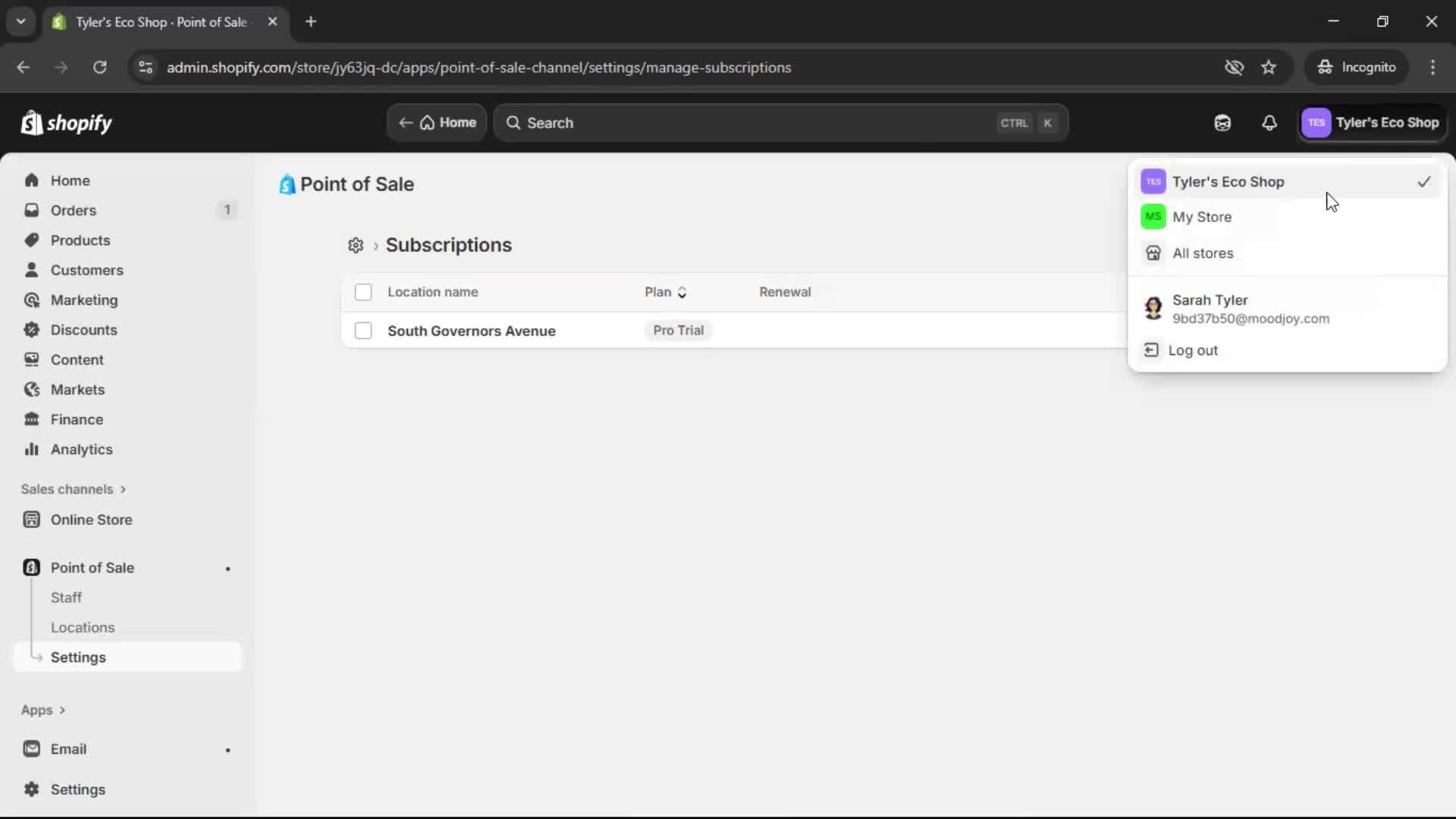Screen dimensions: 1456x819
Task: Reload the page
Action: [x=99, y=67]
